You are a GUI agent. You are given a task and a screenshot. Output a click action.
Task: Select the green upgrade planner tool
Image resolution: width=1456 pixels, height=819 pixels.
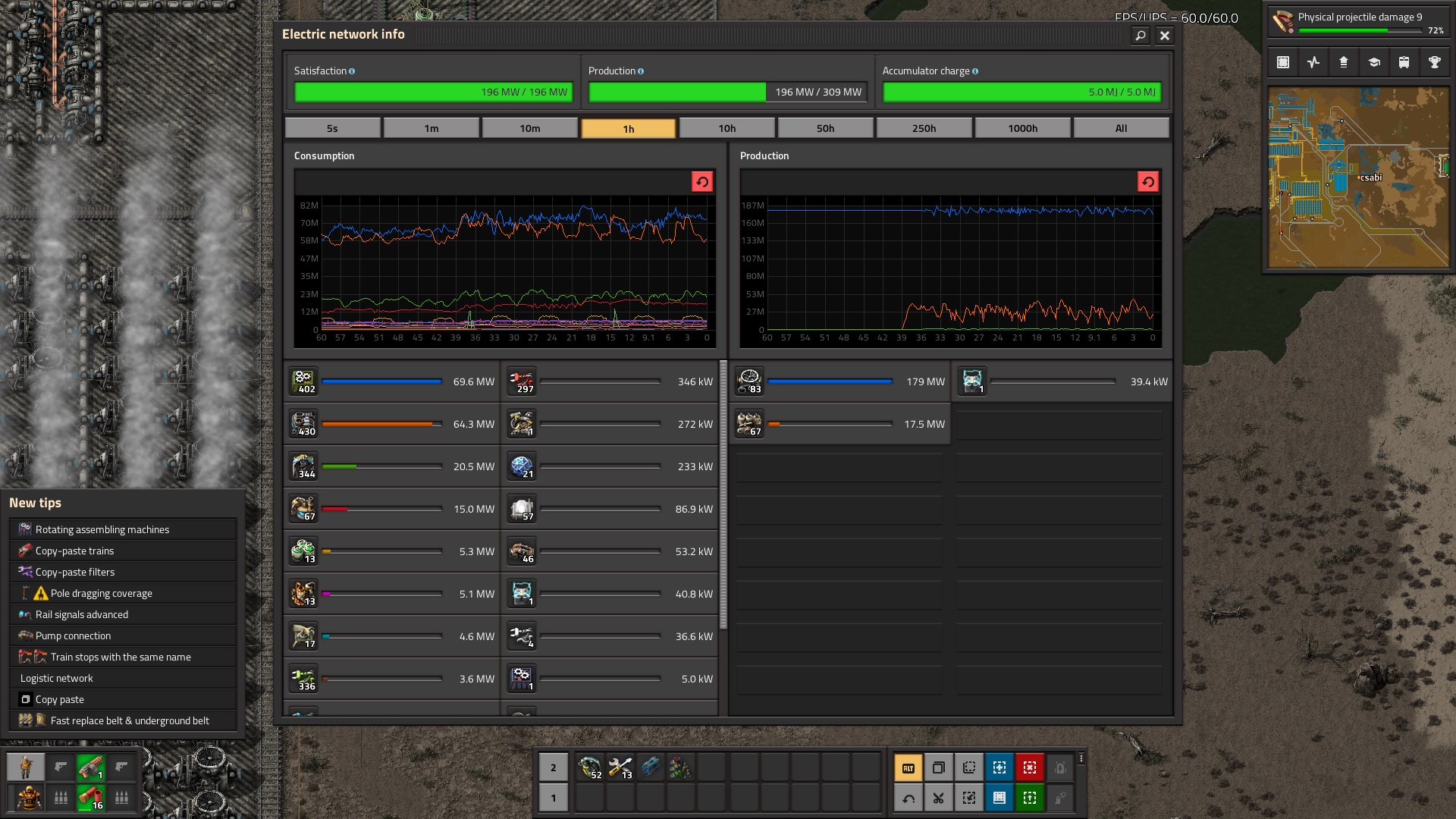click(1029, 798)
